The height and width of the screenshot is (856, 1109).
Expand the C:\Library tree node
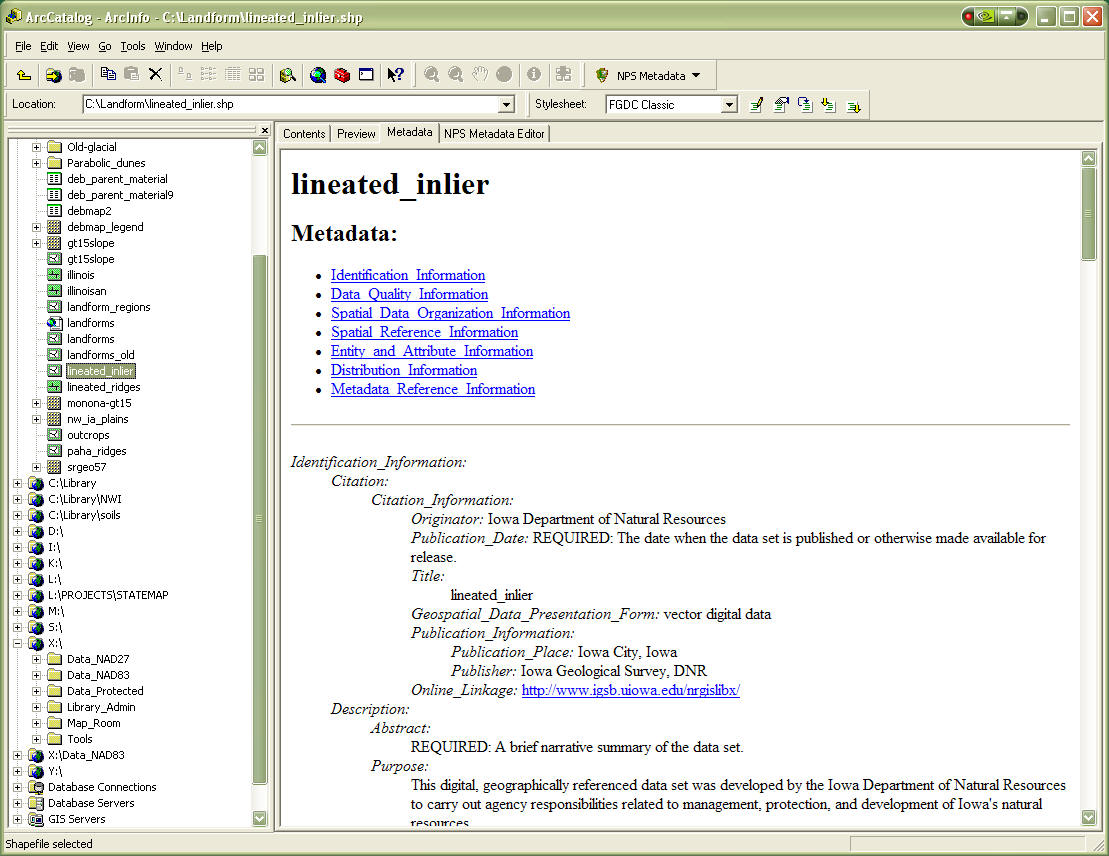coord(17,483)
